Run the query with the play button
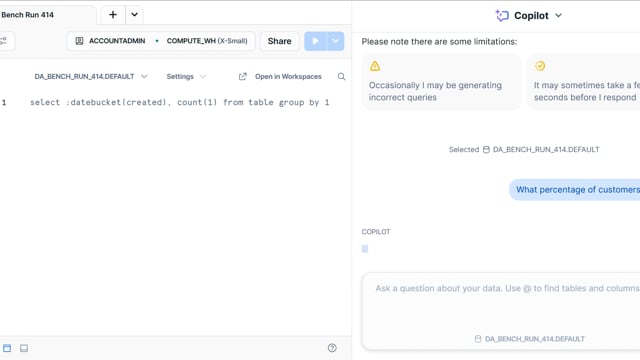640x360 pixels. click(x=315, y=41)
